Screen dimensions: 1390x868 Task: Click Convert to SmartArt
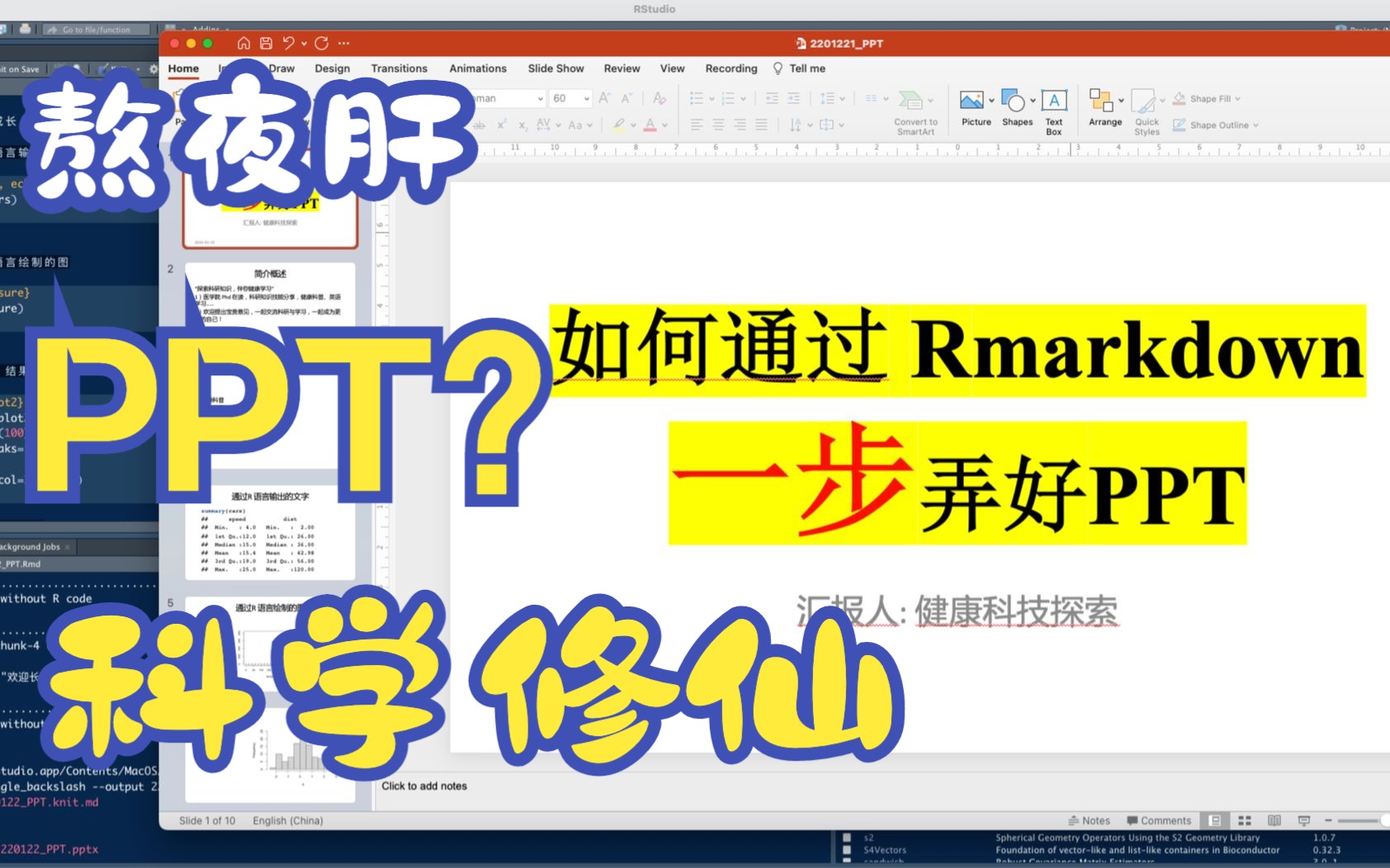pyautogui.click(x=915, y=112)
